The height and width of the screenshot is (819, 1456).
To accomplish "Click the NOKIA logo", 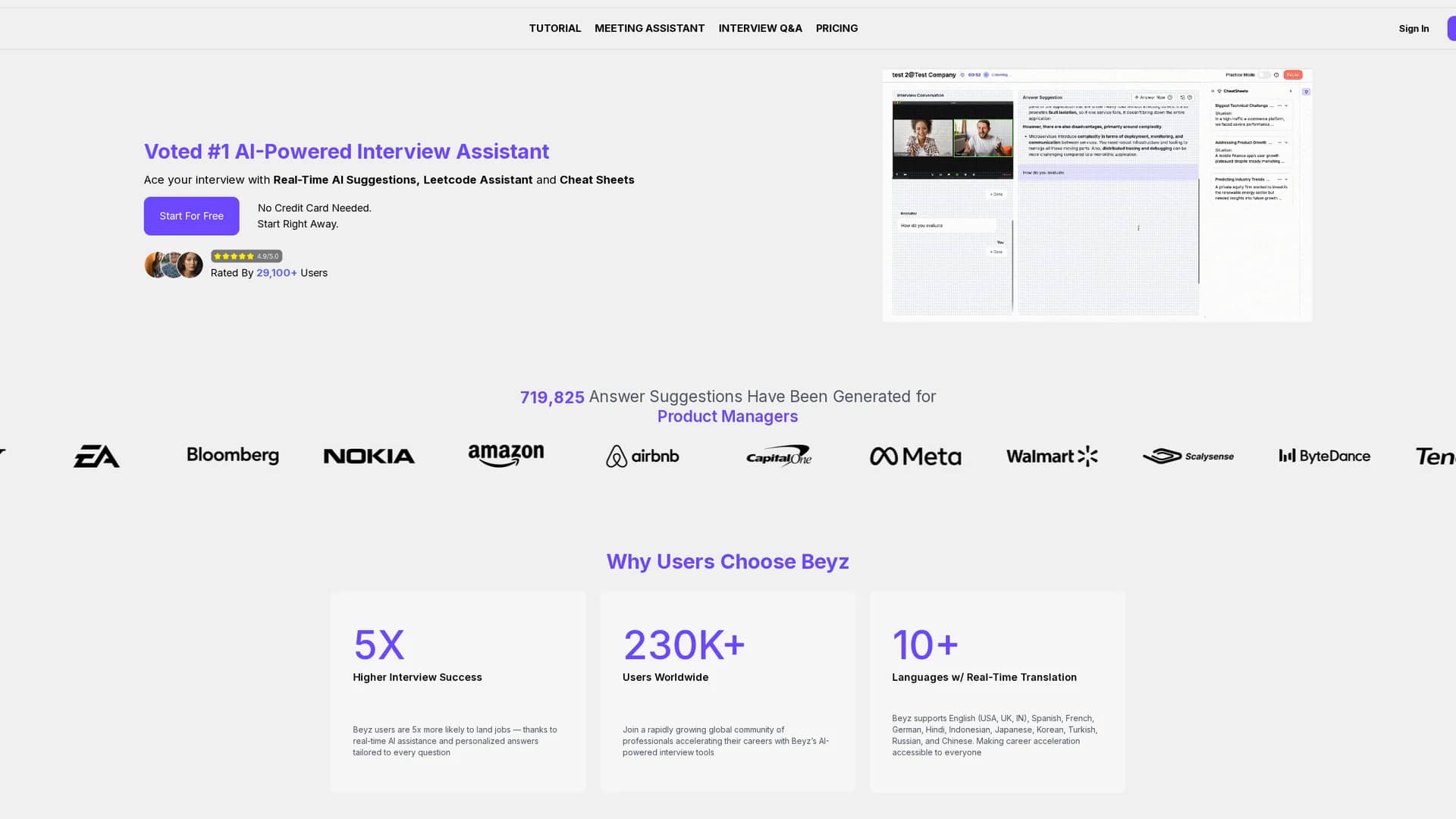I will point(369,456).
